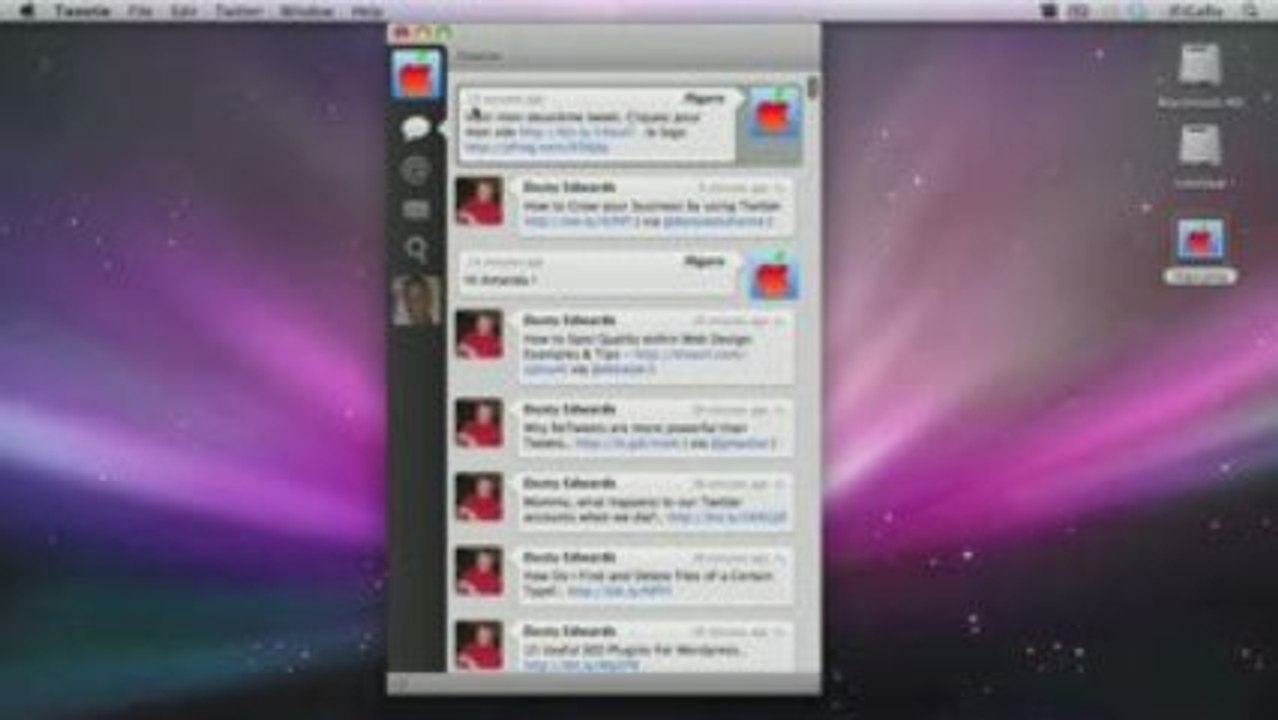Open the Apple menu
Image resolution: width=1278 pixels, height=720 pixels.
(27, 11)
